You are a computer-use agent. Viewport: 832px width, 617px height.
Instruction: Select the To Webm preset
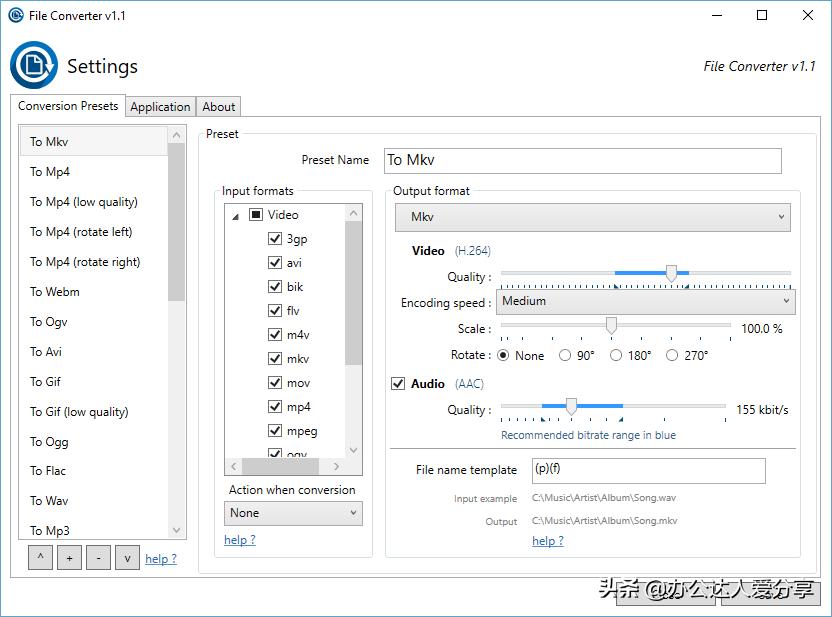tap(55, 292)
